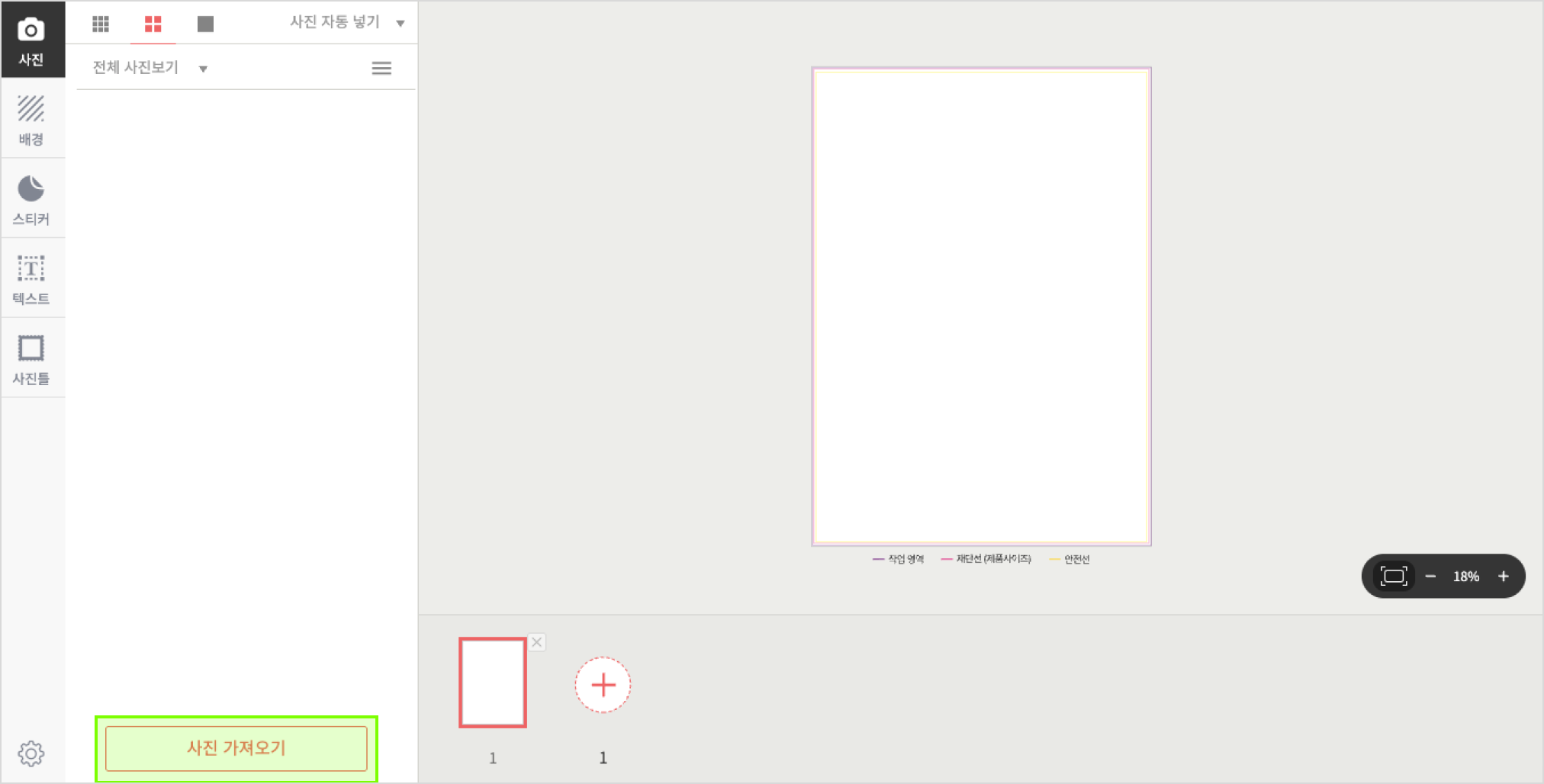Open the 사진틀 (Photo frame) panel
Viewport: 1544px width, 784px height.
pyautogui.click(x=31, y=359)
